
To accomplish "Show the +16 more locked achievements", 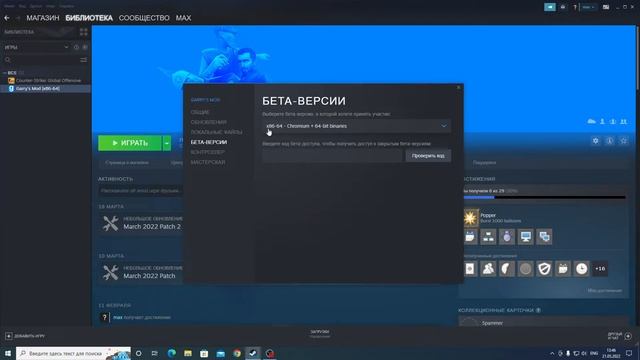I will [600, 269].
